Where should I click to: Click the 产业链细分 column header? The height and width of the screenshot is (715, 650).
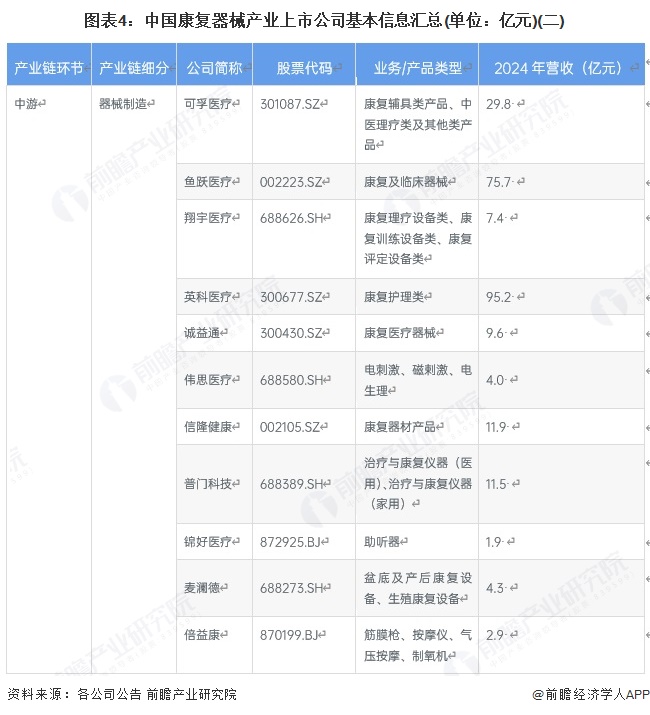pyautogui.click(x=132, y=68)
